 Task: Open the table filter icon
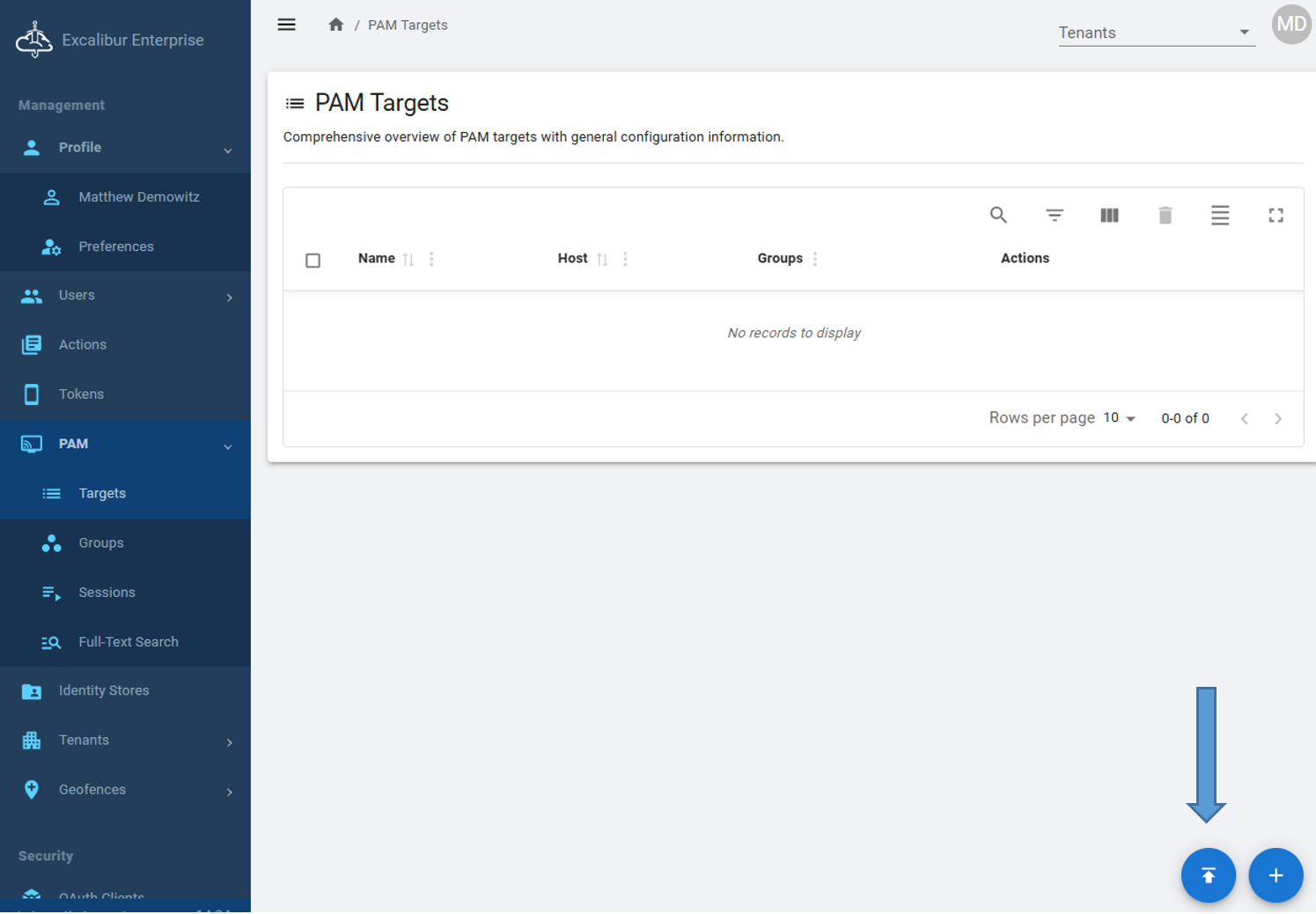[x=1055, y=215]
